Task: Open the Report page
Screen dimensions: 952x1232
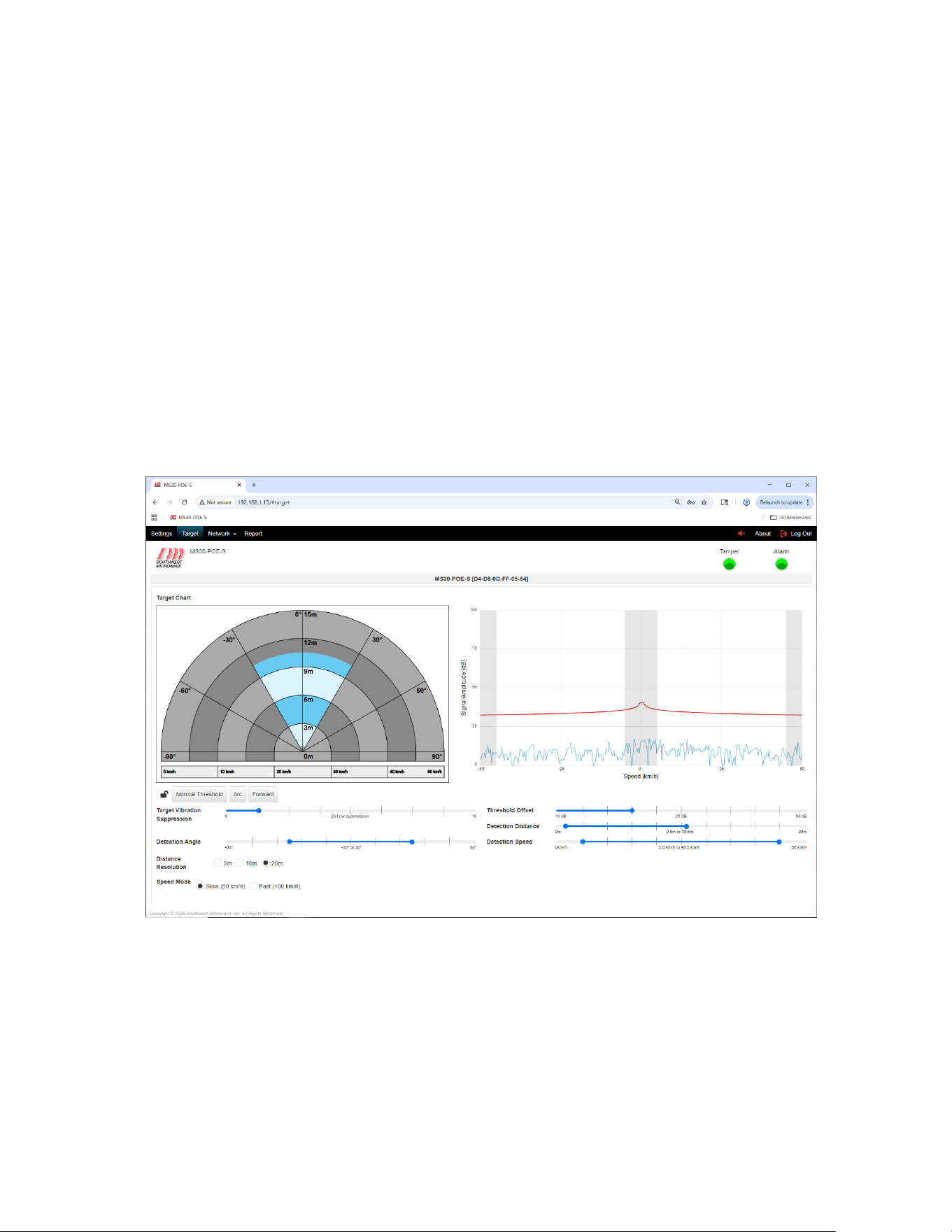Action: tap(253, 534)
